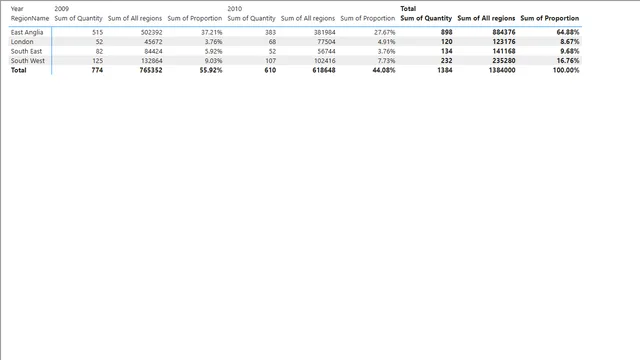Select the RegionName header

(30, 18)
